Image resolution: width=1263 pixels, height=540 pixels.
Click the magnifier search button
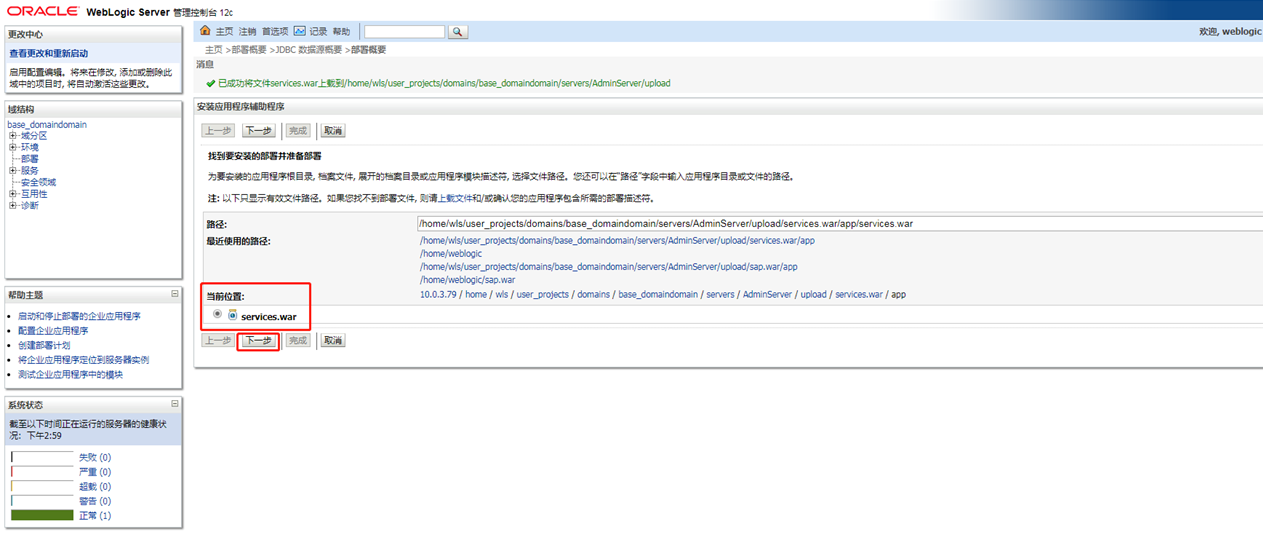(x=458, y=32)
